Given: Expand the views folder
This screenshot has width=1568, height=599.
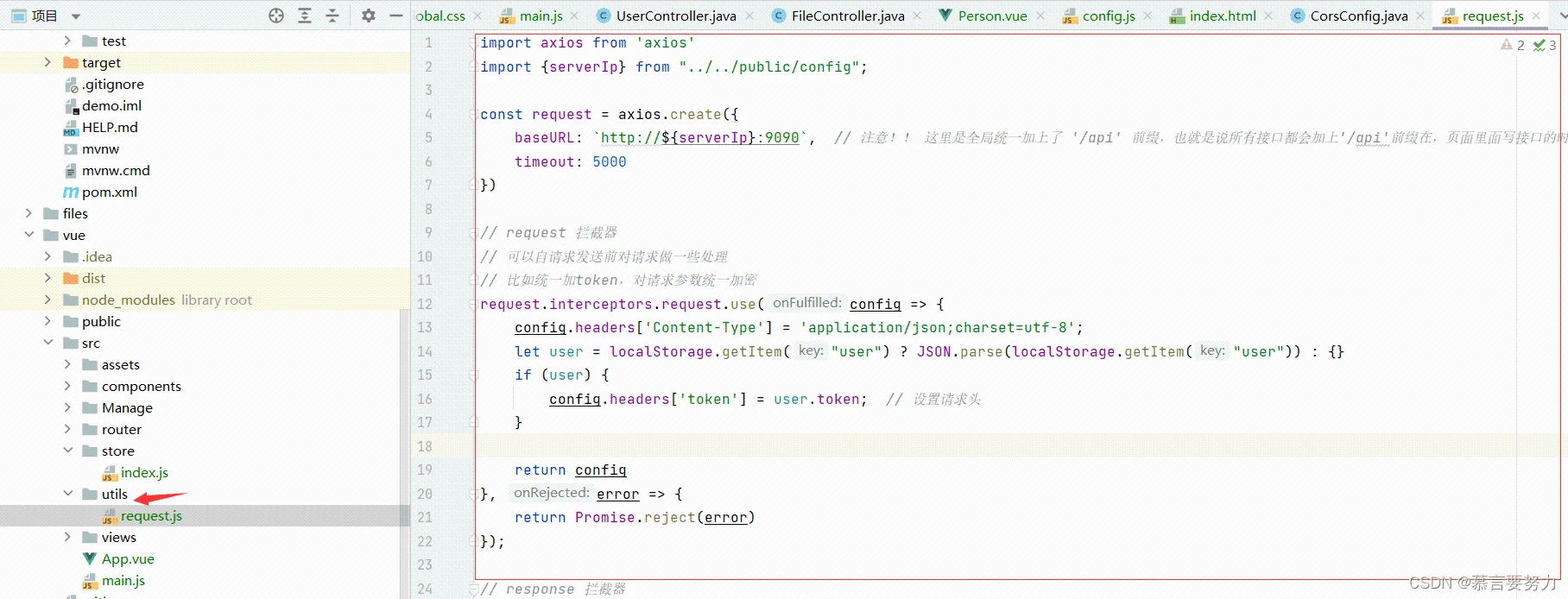Looking at the screenshot, I should point(67,537).
